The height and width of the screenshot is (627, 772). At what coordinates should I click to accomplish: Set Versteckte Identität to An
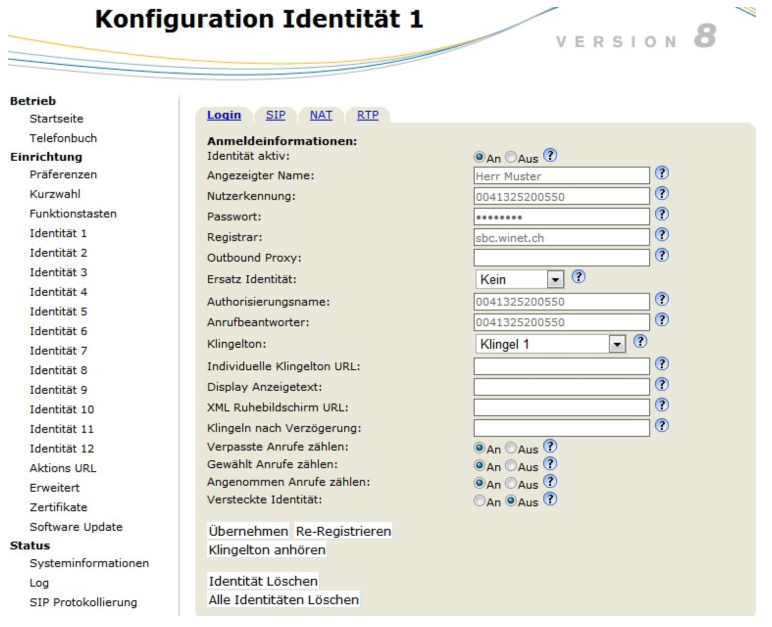click(x=479, y=501)
